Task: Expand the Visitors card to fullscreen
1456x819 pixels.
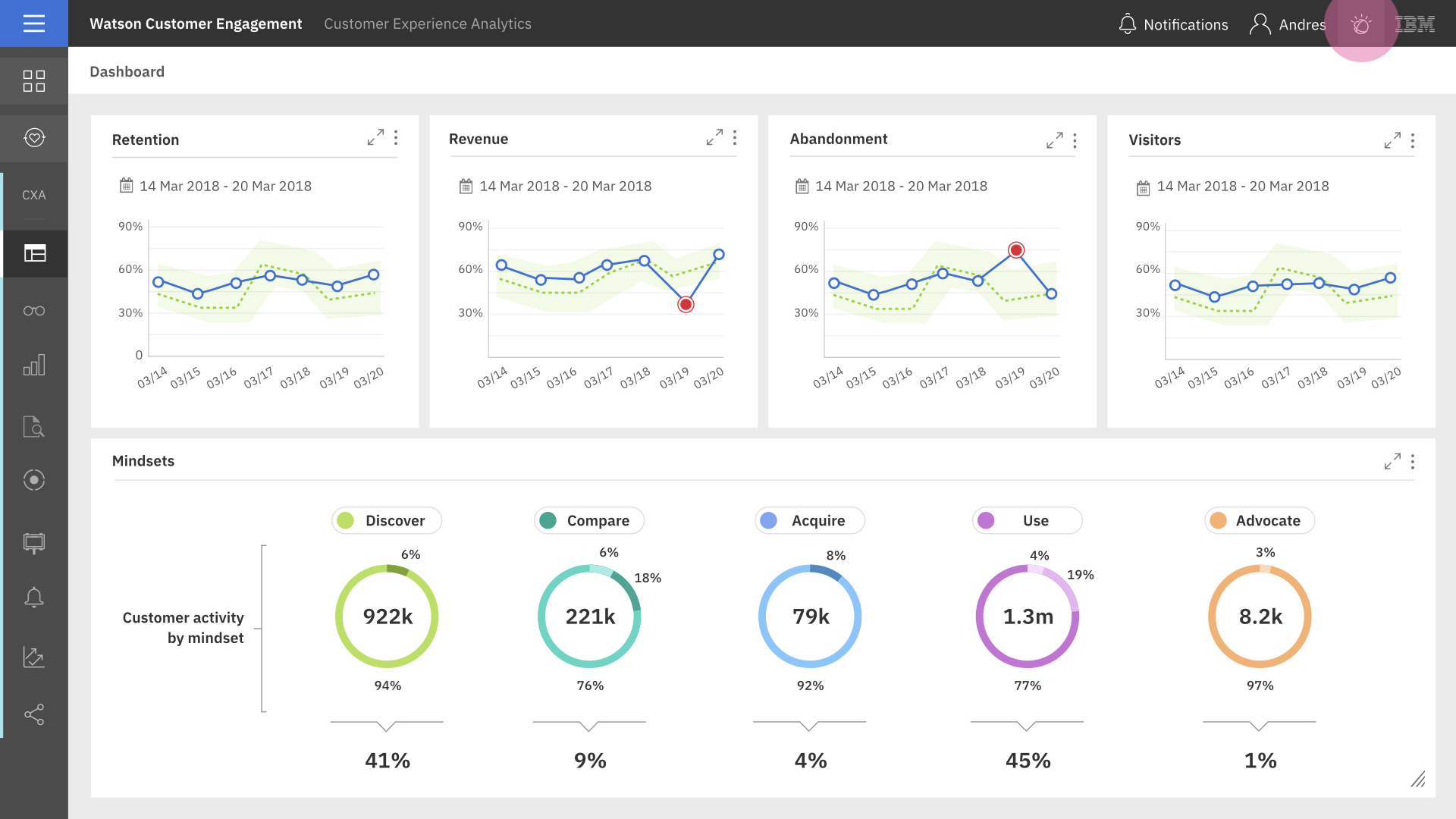Action: pyautogui.click(x=1392, y=140)
